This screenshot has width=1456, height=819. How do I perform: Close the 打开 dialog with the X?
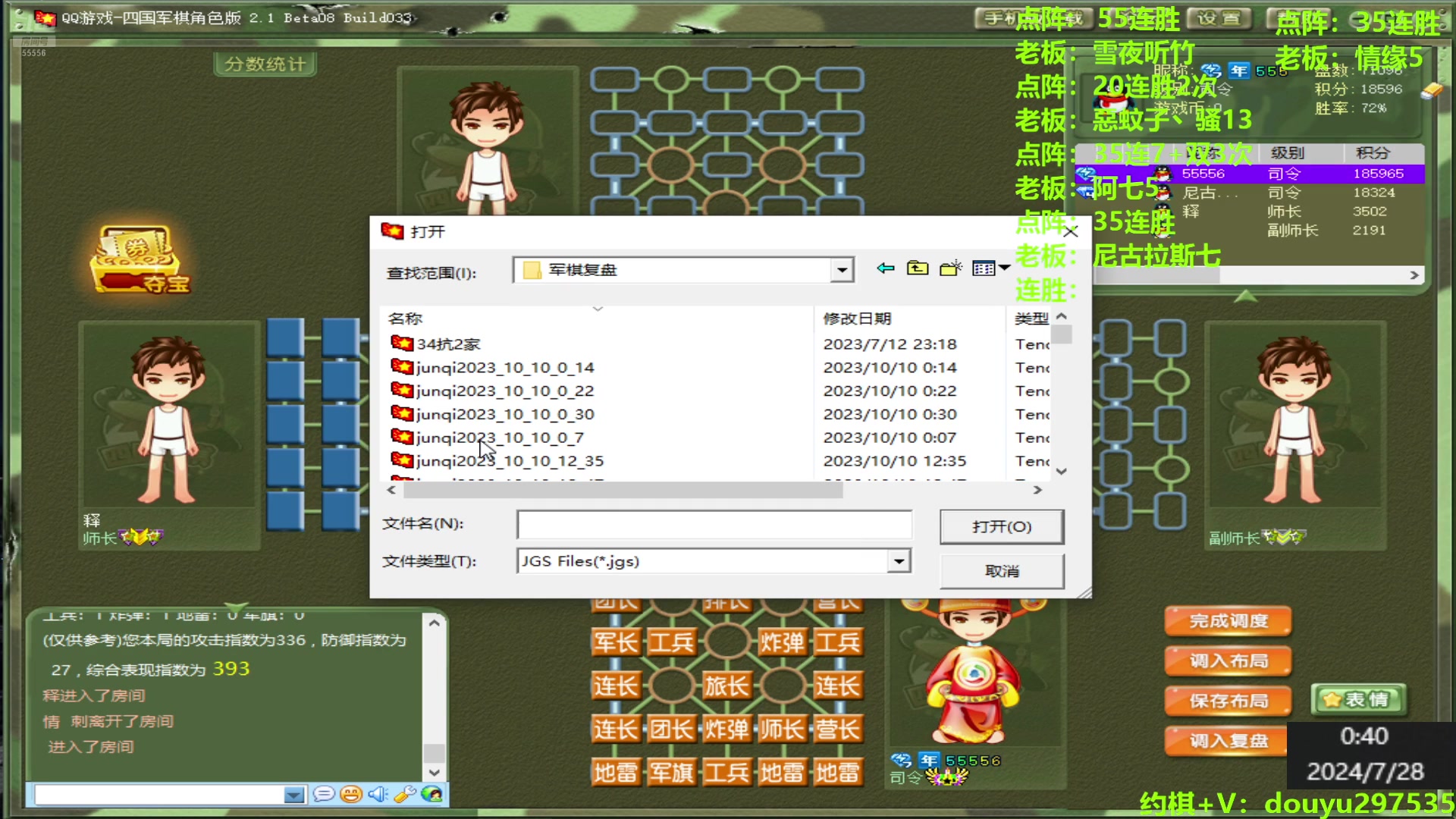pyautogui.click(x=1071, y=232)
